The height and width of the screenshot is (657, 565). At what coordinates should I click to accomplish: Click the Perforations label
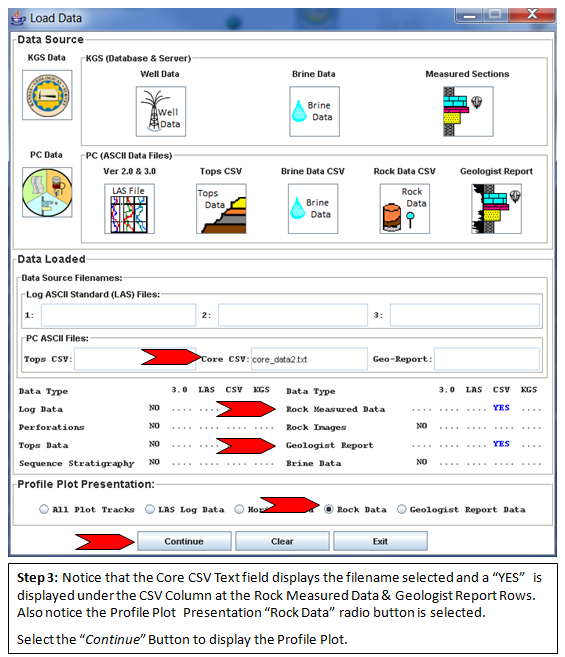[x=52, y=427]
